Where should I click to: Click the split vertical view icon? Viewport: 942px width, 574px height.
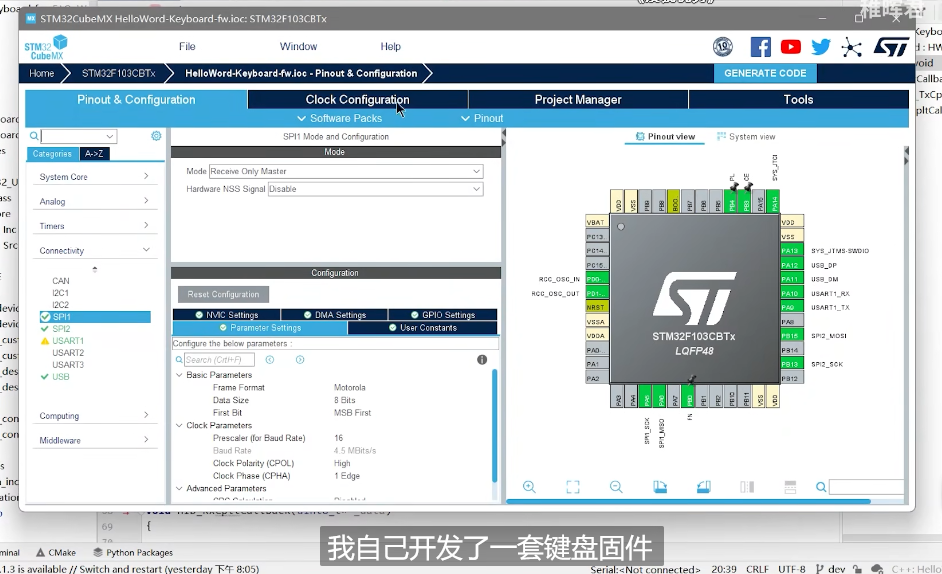tap(747, 487)
